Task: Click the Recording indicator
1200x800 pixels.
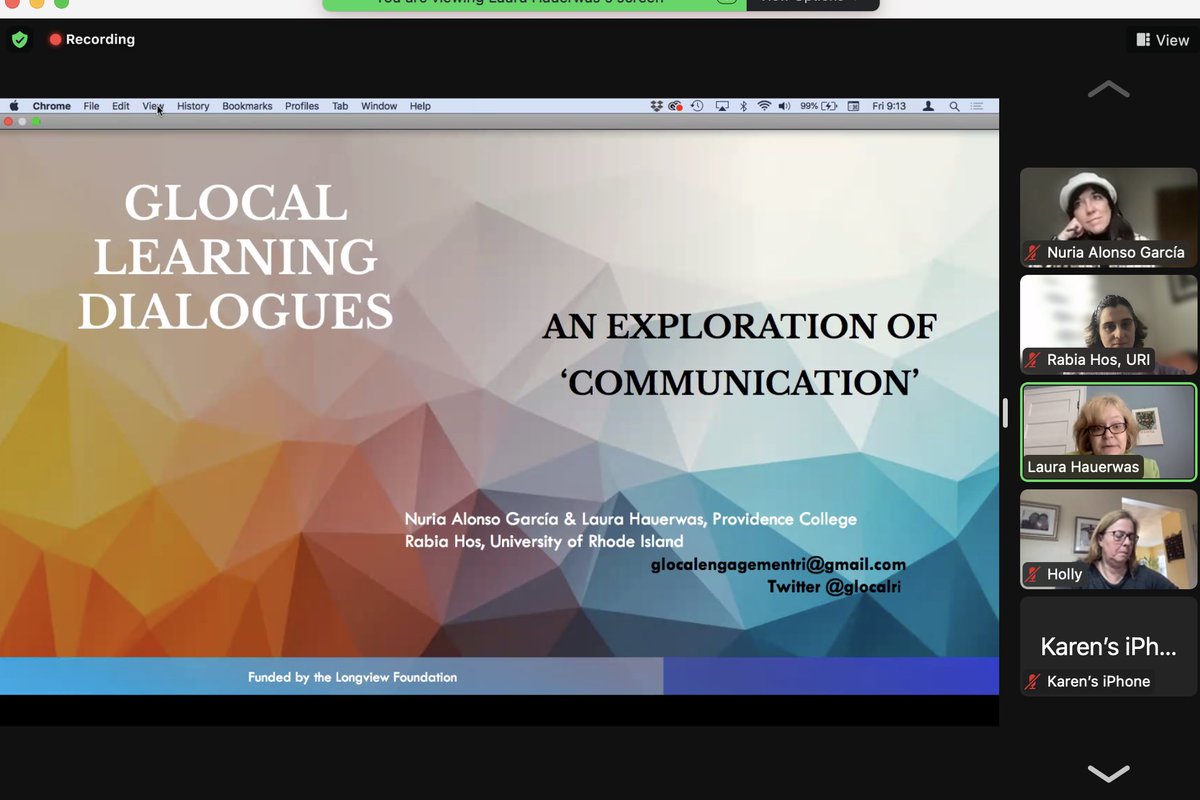Action: point(92,40)
